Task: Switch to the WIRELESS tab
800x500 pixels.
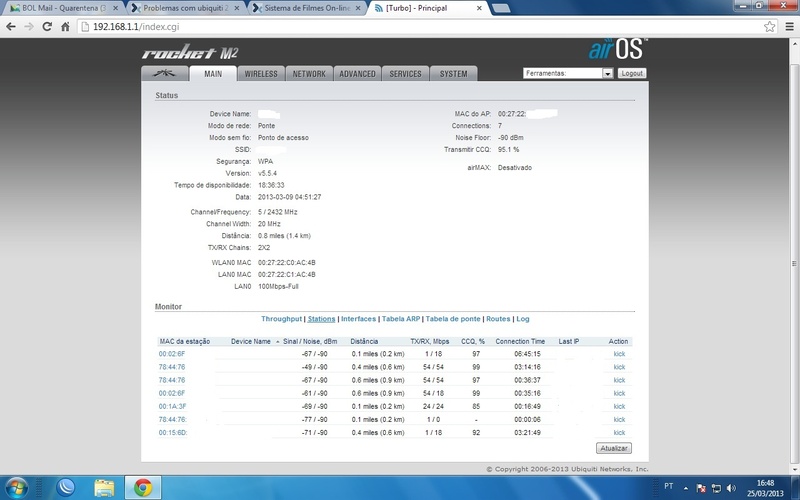Action: pyautogui.click(x=261, y=73)
